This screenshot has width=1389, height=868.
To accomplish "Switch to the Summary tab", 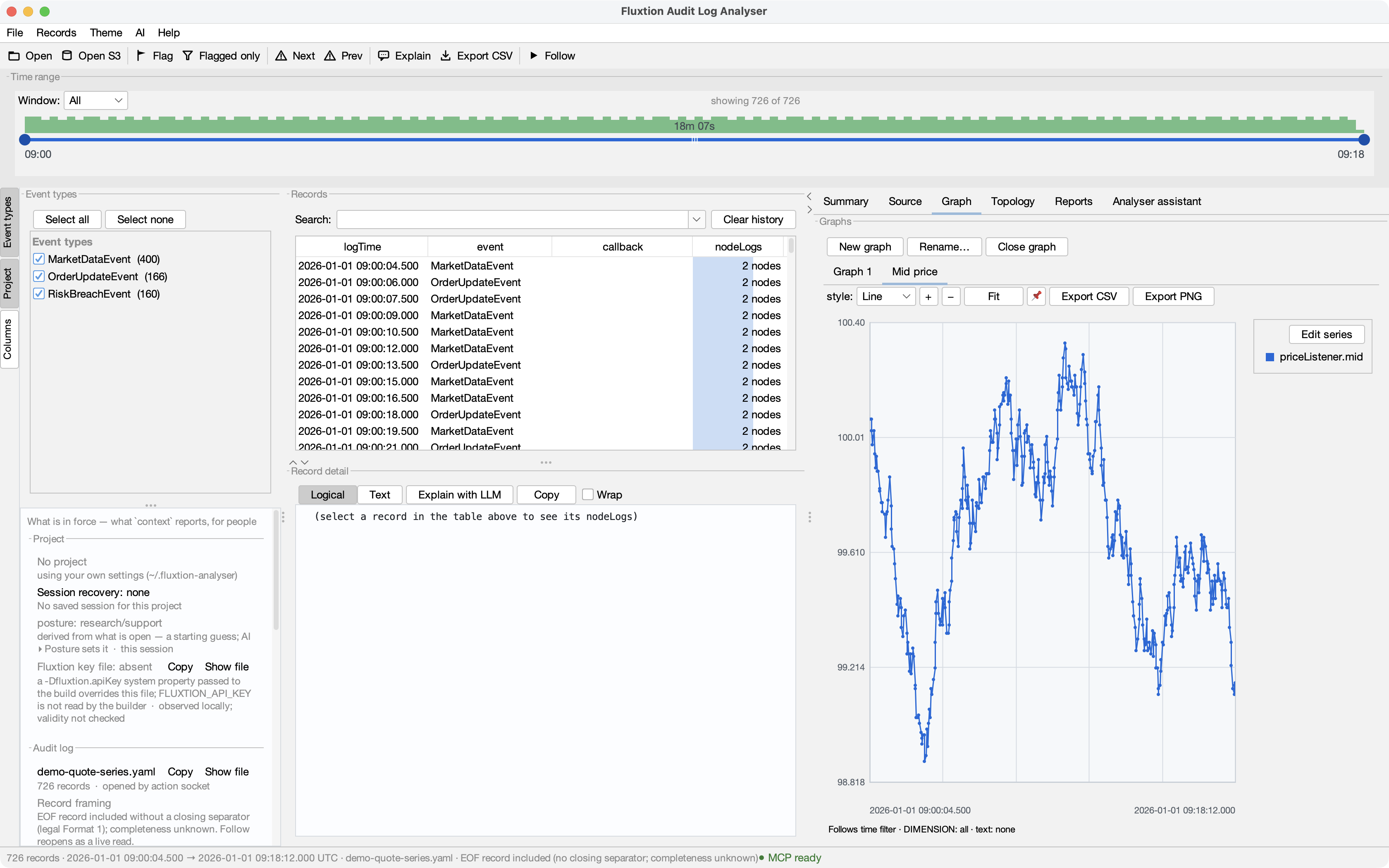I will pos(845,202).
